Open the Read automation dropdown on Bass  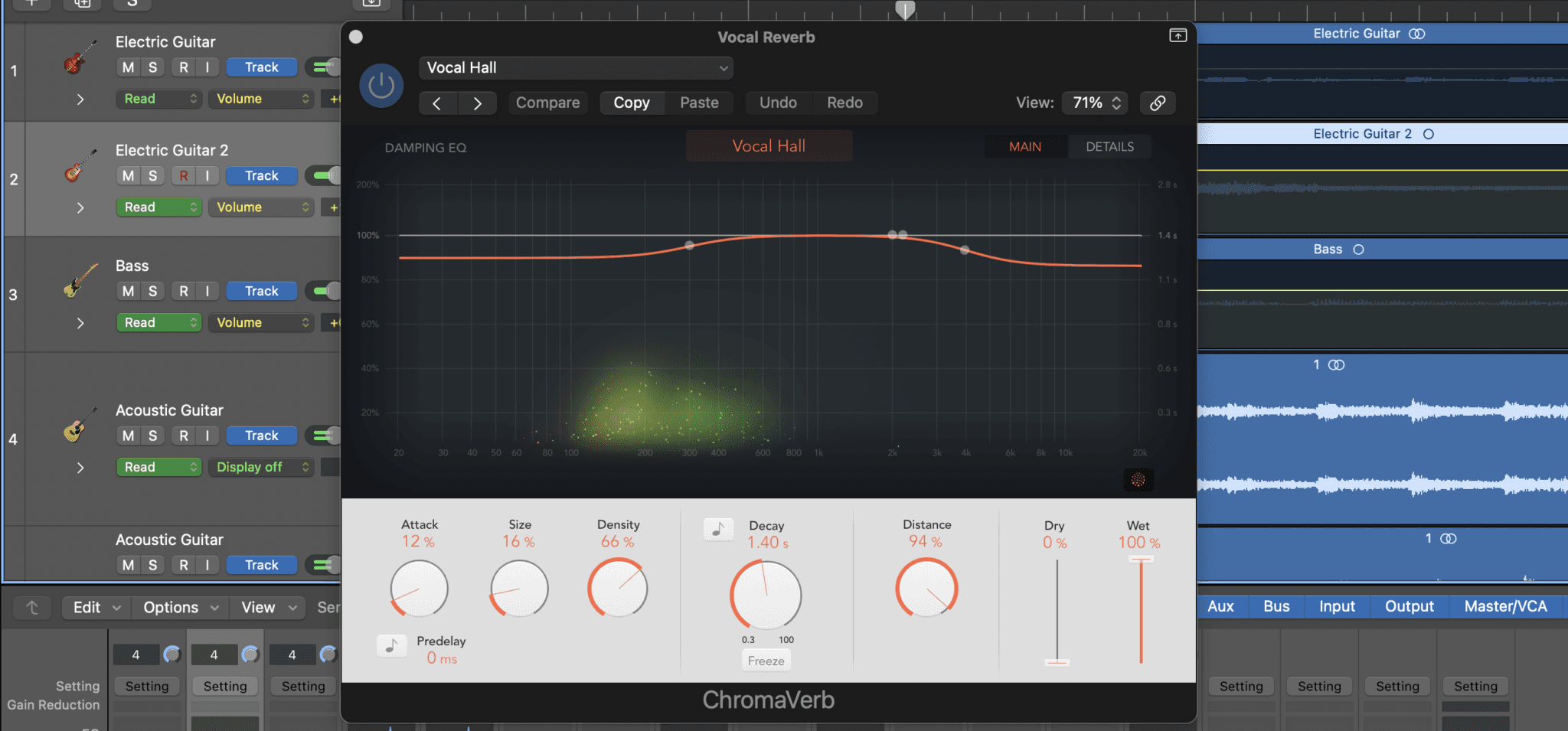158,321
